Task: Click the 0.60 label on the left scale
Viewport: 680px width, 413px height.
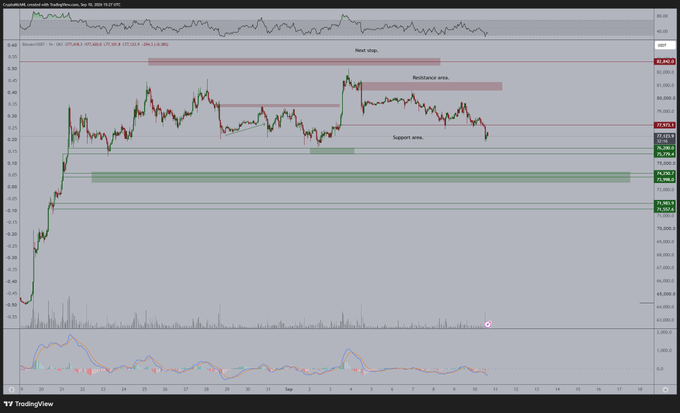Action: [x=13, y=45]
